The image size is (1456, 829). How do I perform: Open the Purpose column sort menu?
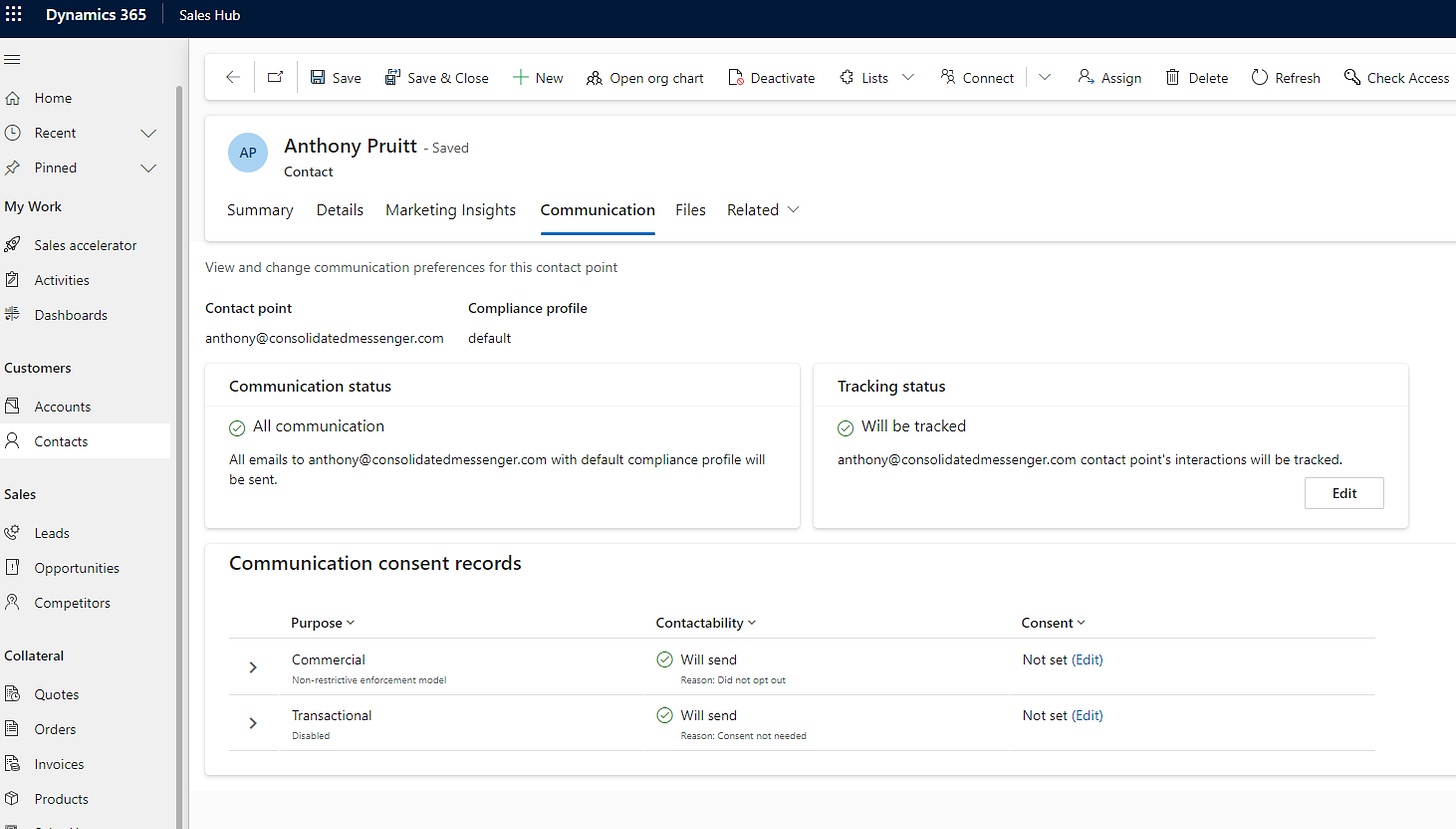pyautogui.click(x=323, y=622)
